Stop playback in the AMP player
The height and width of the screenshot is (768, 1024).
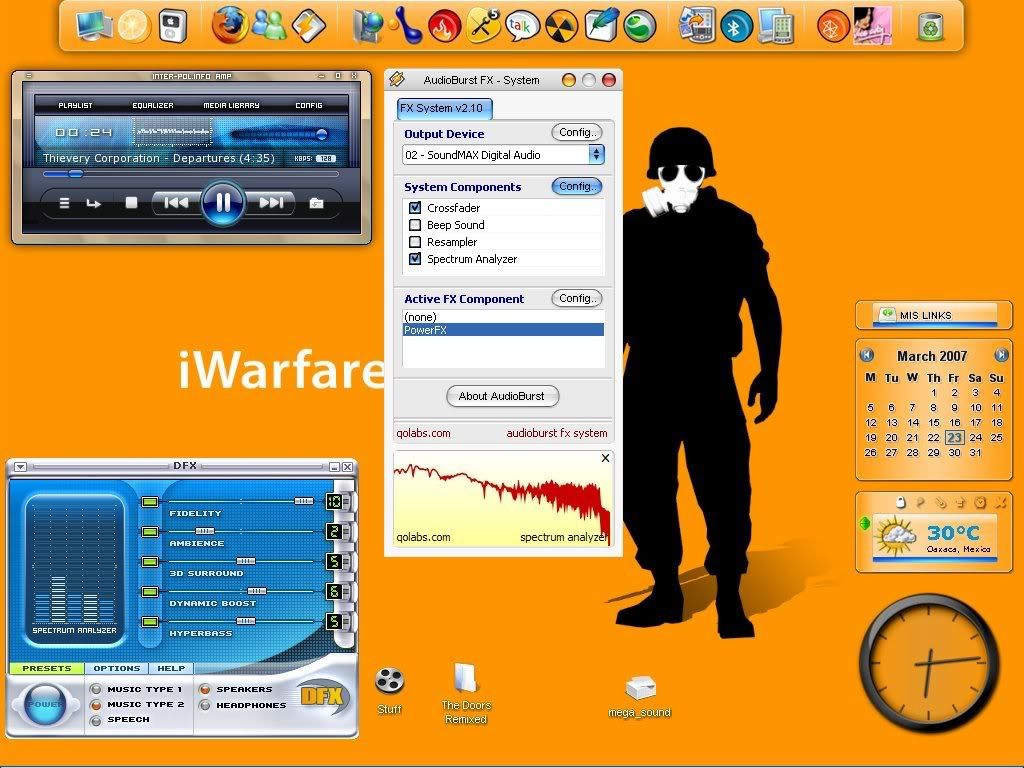(131, 203)
